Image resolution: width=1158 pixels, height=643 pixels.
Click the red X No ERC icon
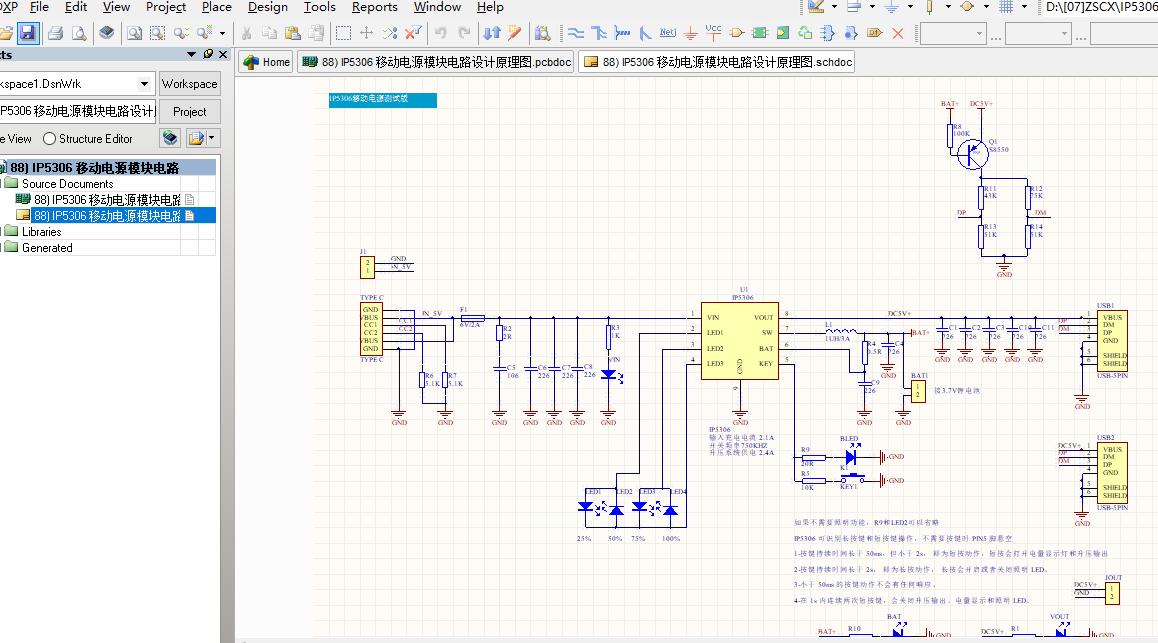[x=898, y=33]
